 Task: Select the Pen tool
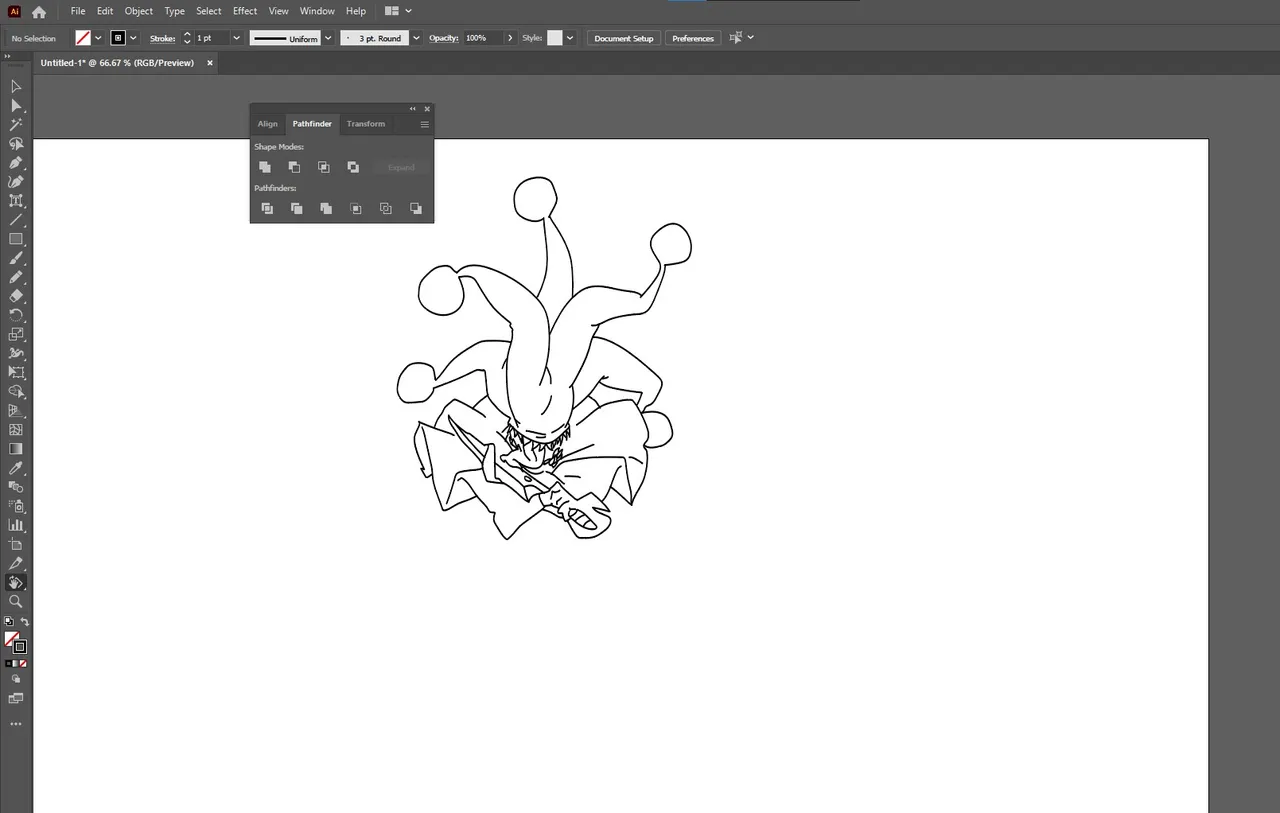[16, 162]
